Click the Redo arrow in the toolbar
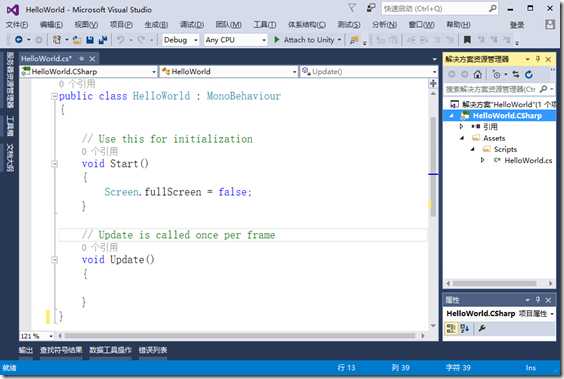This screenshot has width=564, height=379. click(141, 40)
